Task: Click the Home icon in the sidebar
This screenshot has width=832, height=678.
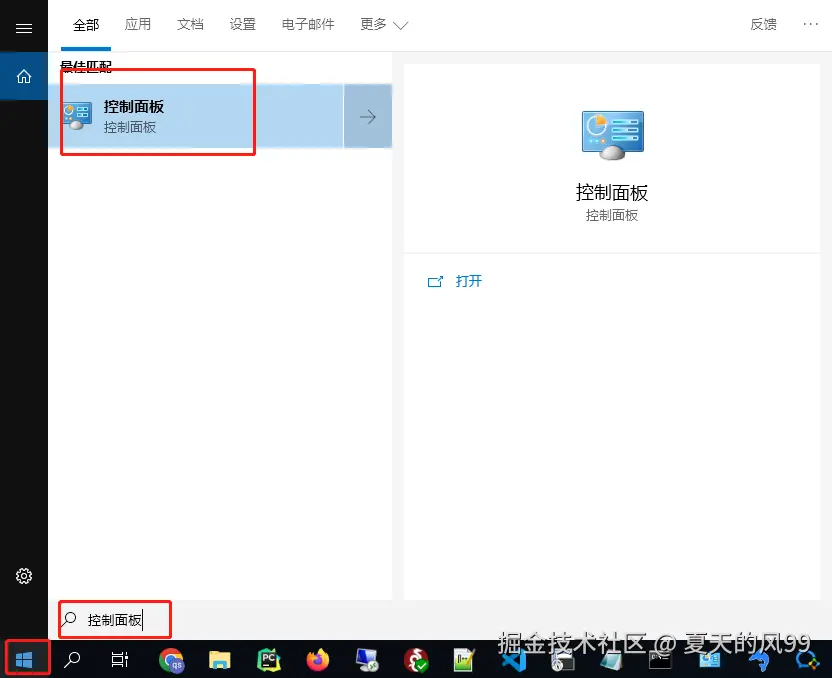Action: pos(24,76)
